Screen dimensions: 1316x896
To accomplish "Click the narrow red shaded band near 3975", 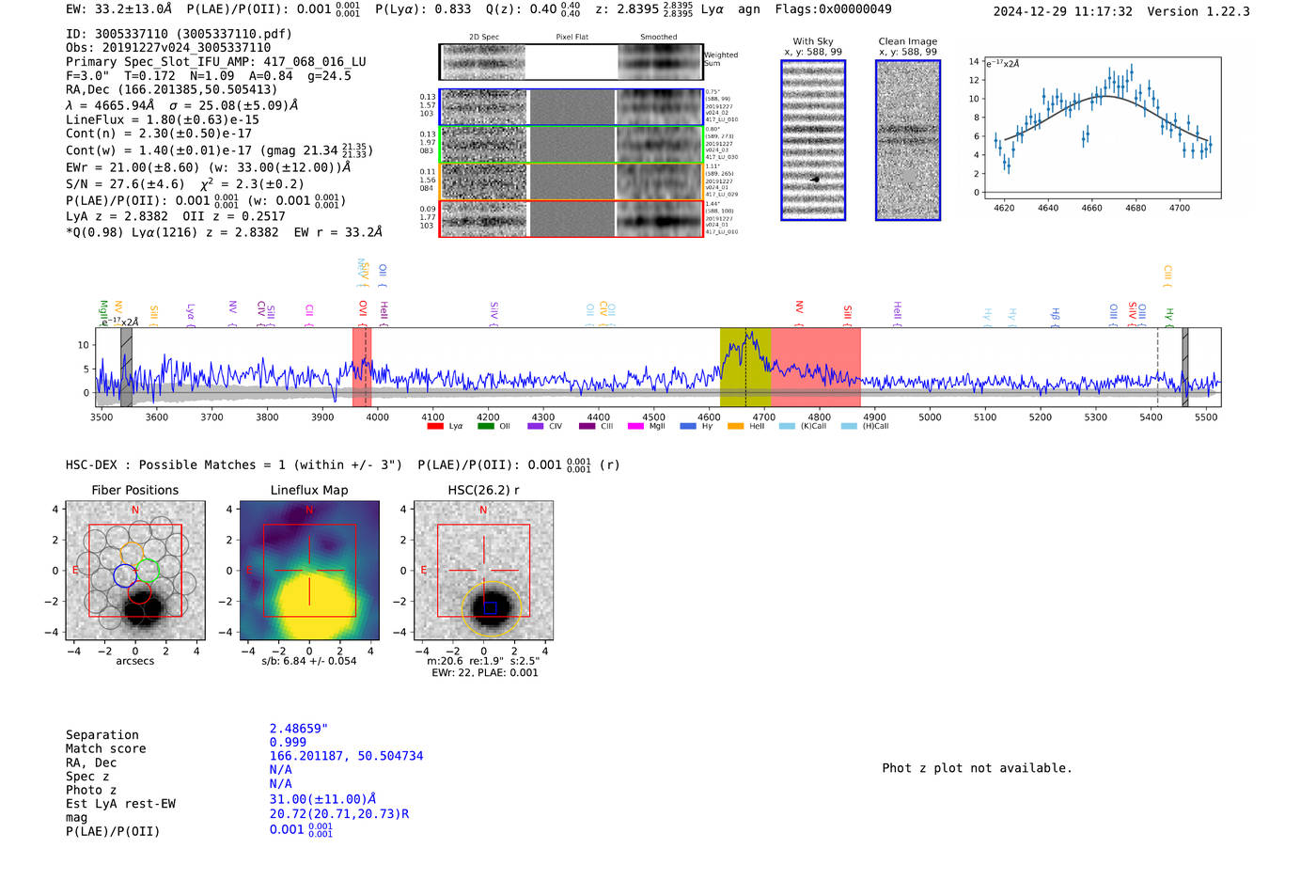I will 362,368.
